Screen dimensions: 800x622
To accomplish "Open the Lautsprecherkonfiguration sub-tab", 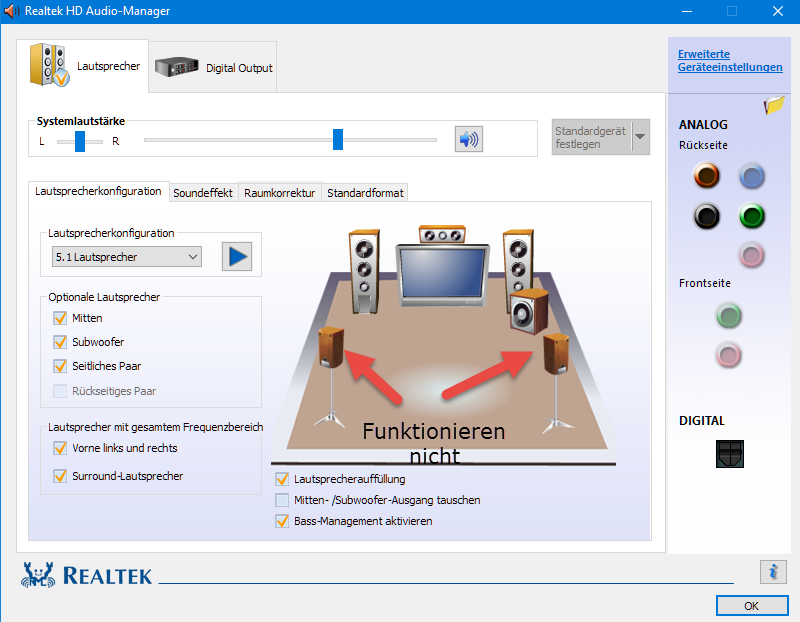I will [98, 191].
